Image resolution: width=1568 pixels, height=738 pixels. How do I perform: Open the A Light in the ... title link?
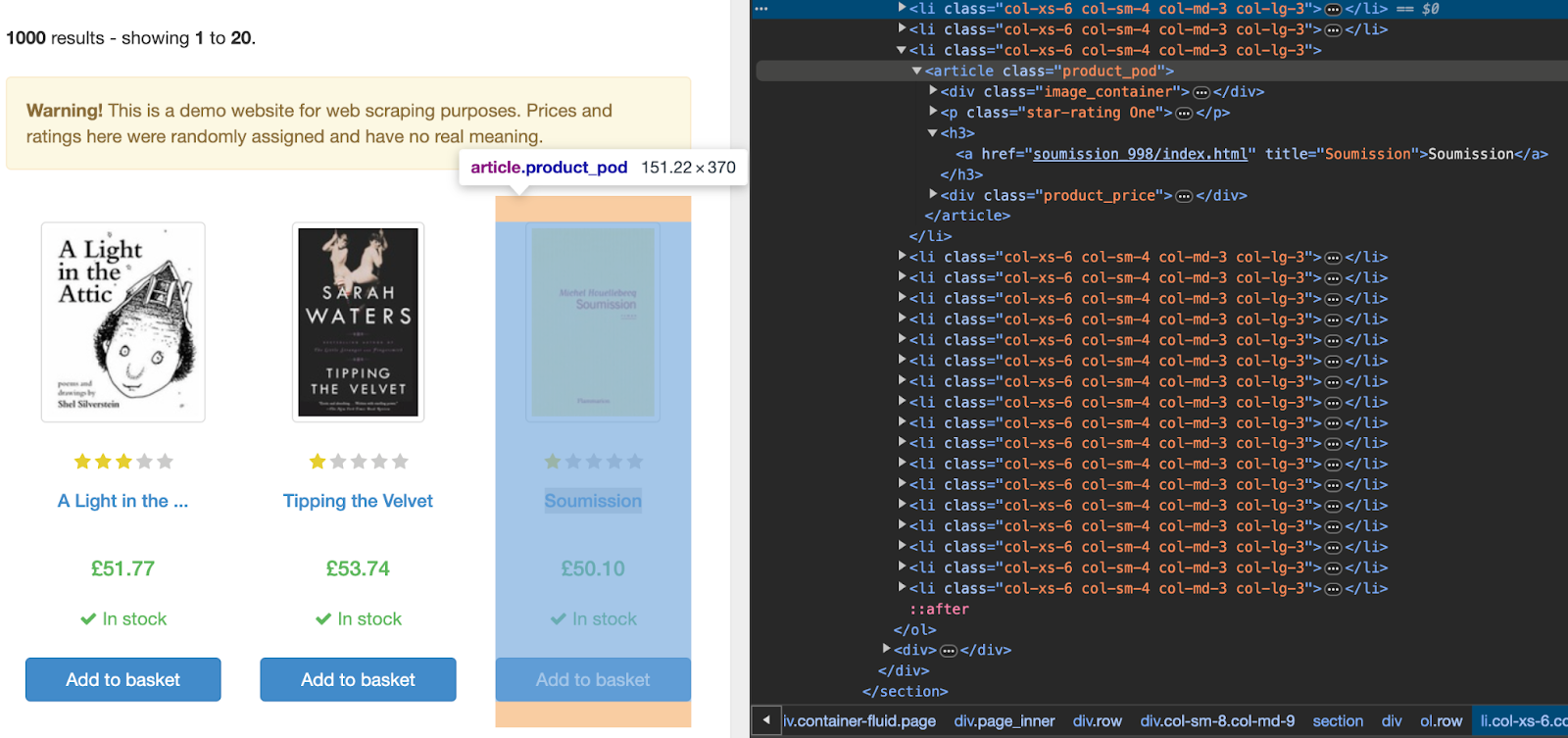(122, 501)
